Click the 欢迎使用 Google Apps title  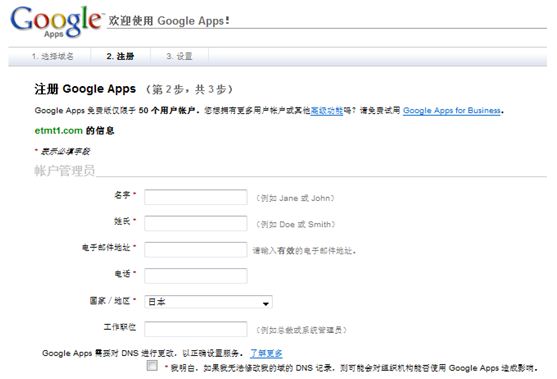click(x=169, y=21)
